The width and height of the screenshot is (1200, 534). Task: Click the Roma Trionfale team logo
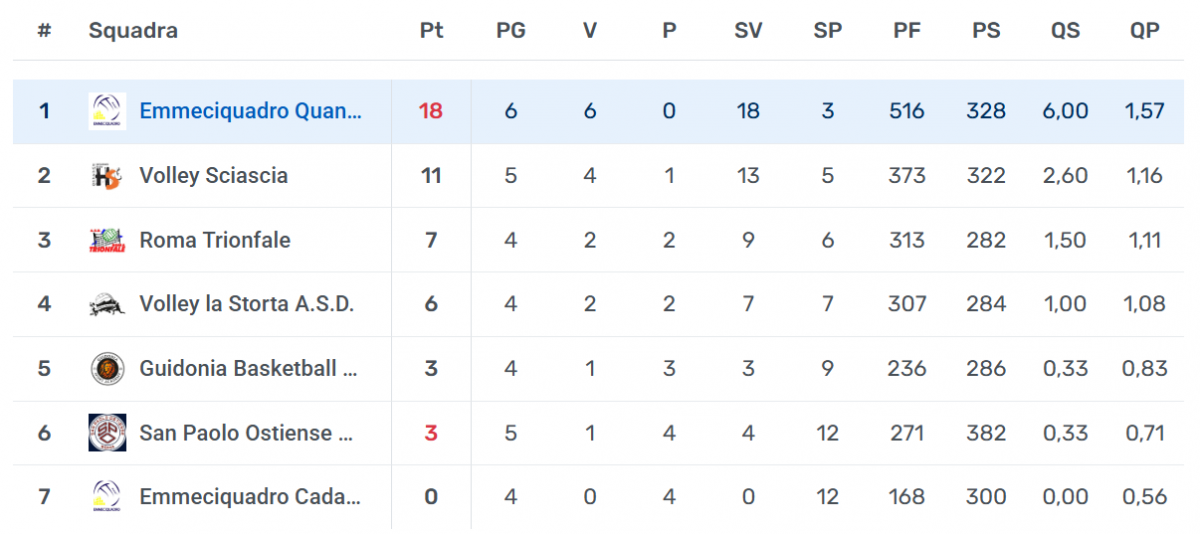pos(107,240)
